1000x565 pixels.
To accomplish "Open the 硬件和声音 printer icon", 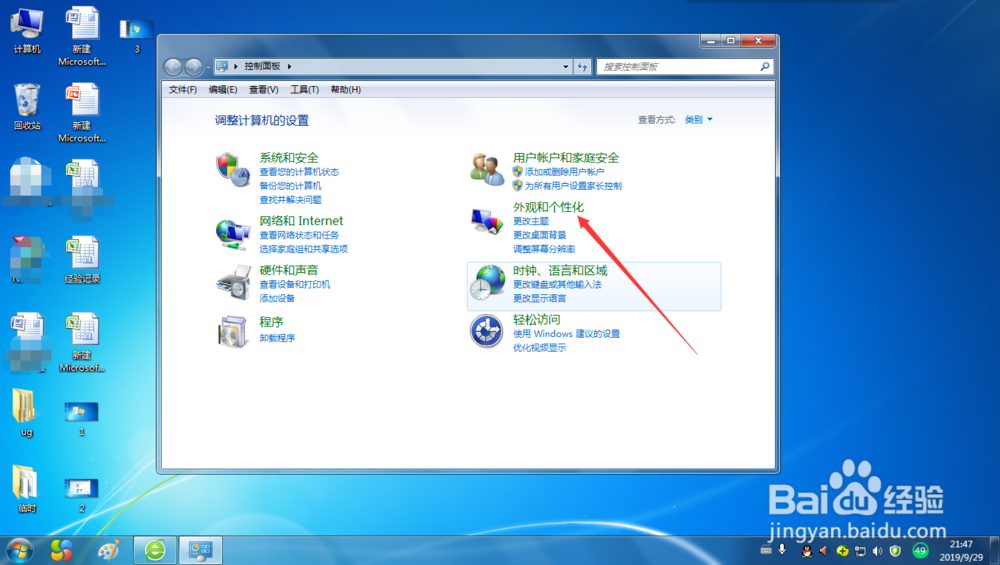I will point(233,282).
